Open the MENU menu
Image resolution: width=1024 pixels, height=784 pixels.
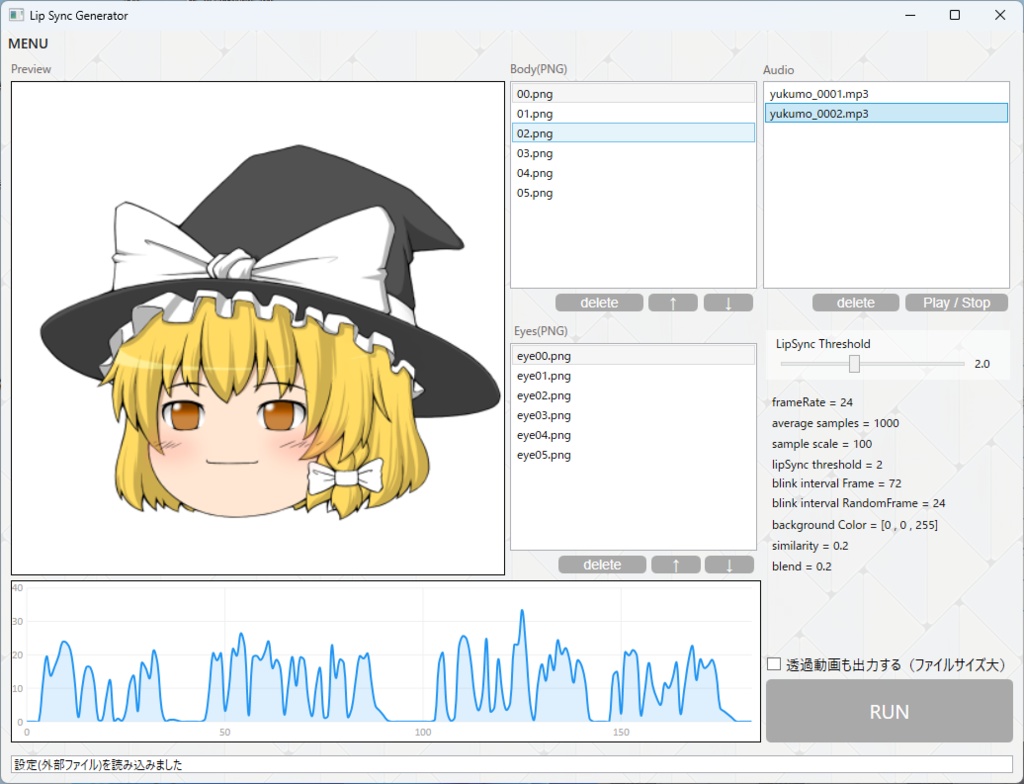click(x=27, y=43)
